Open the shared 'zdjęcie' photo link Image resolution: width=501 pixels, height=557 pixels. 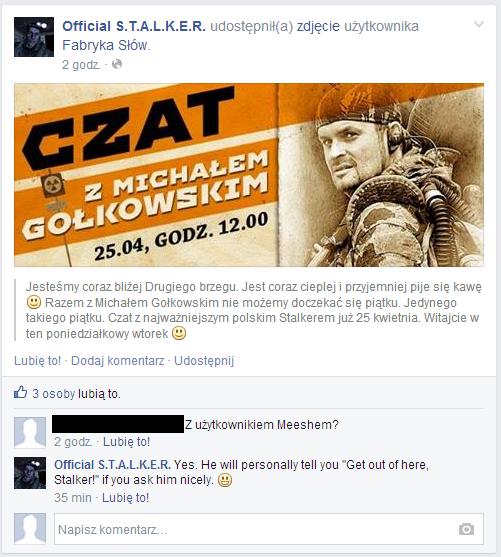318,27
